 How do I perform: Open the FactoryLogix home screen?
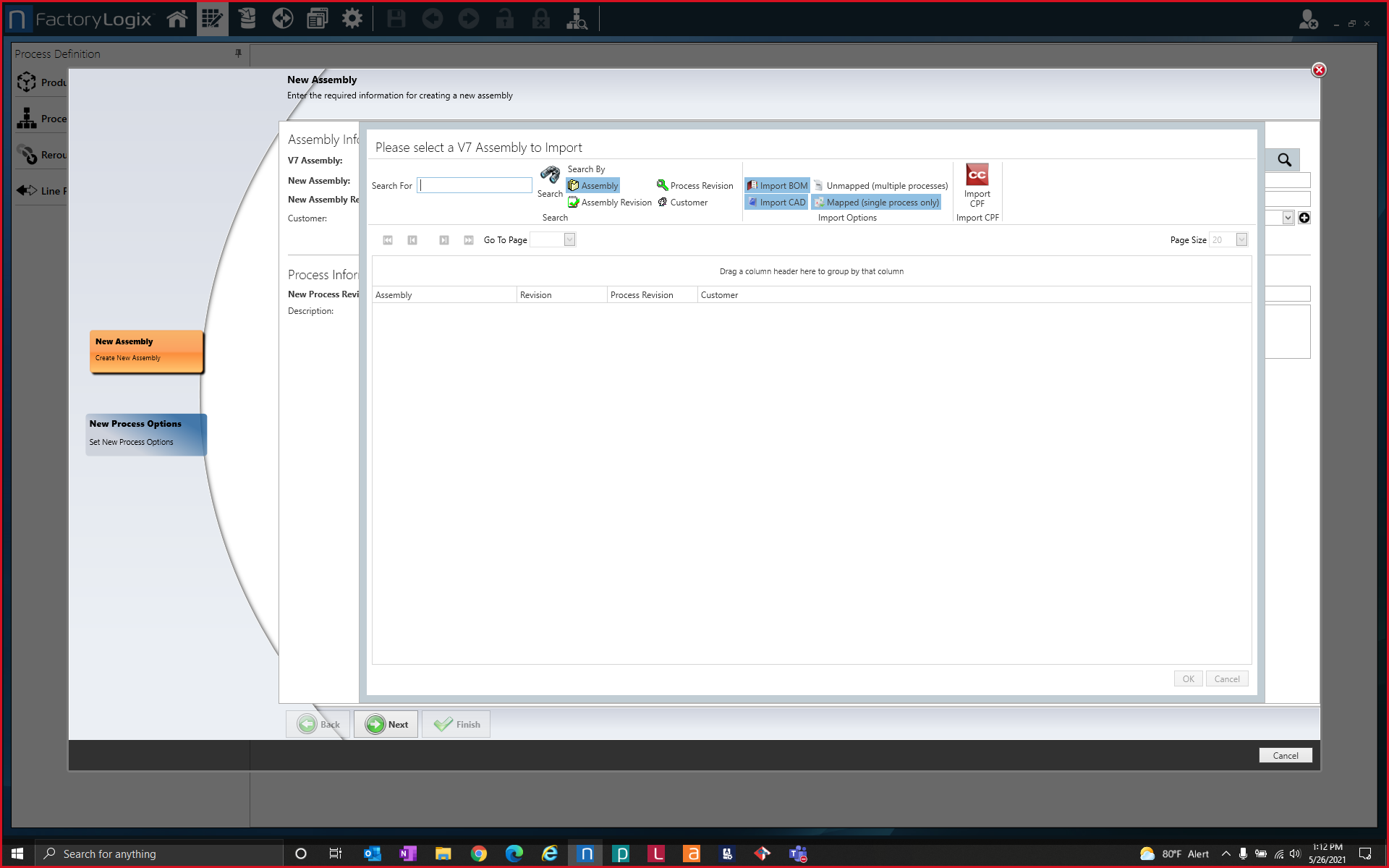tap(177, 19)
